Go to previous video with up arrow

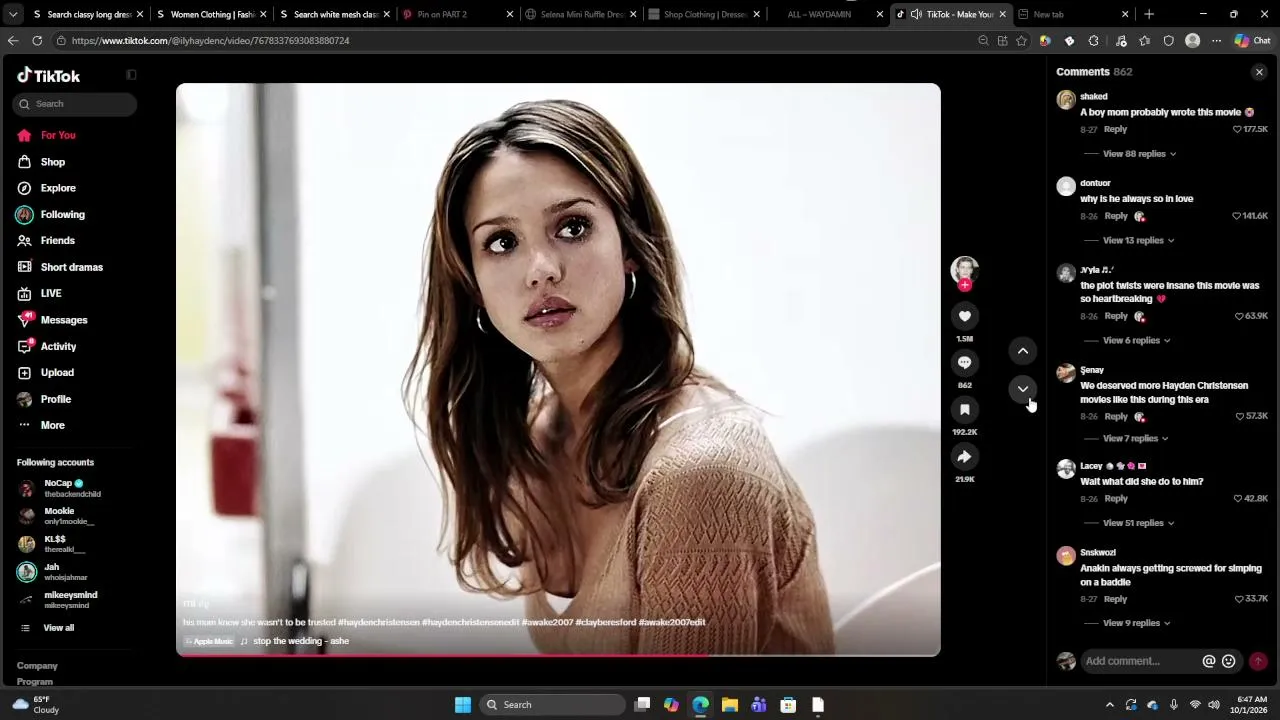[1023, 351]
